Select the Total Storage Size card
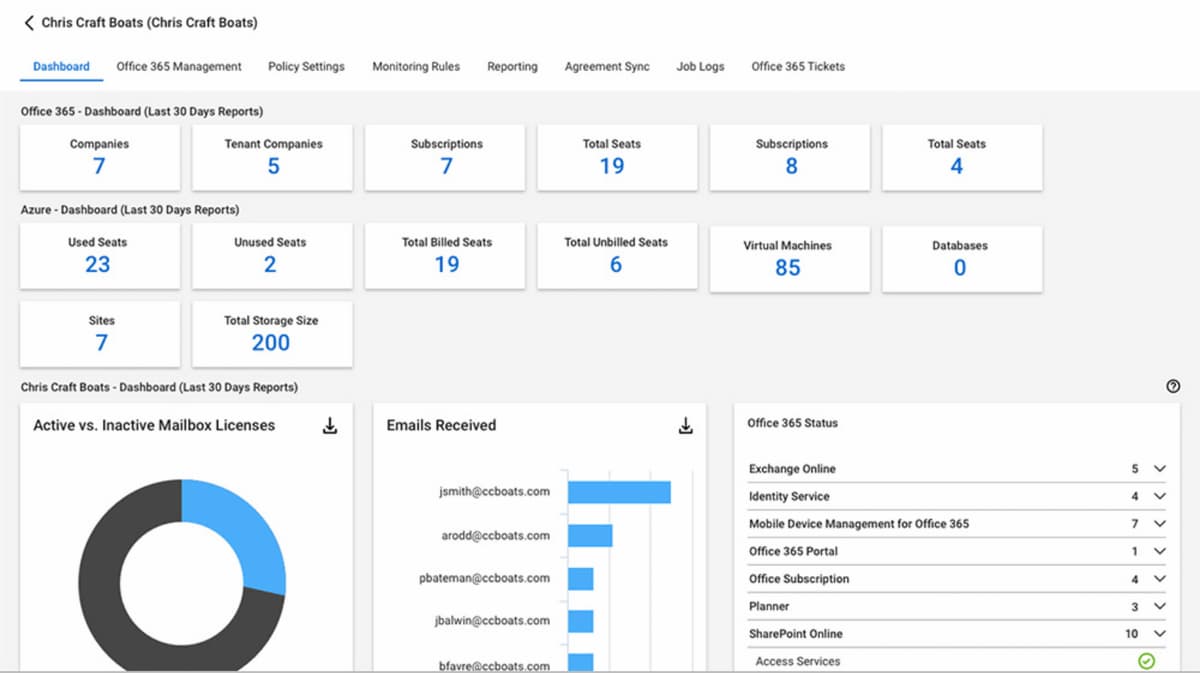The image size is (1200, 673). click(271, 334)
